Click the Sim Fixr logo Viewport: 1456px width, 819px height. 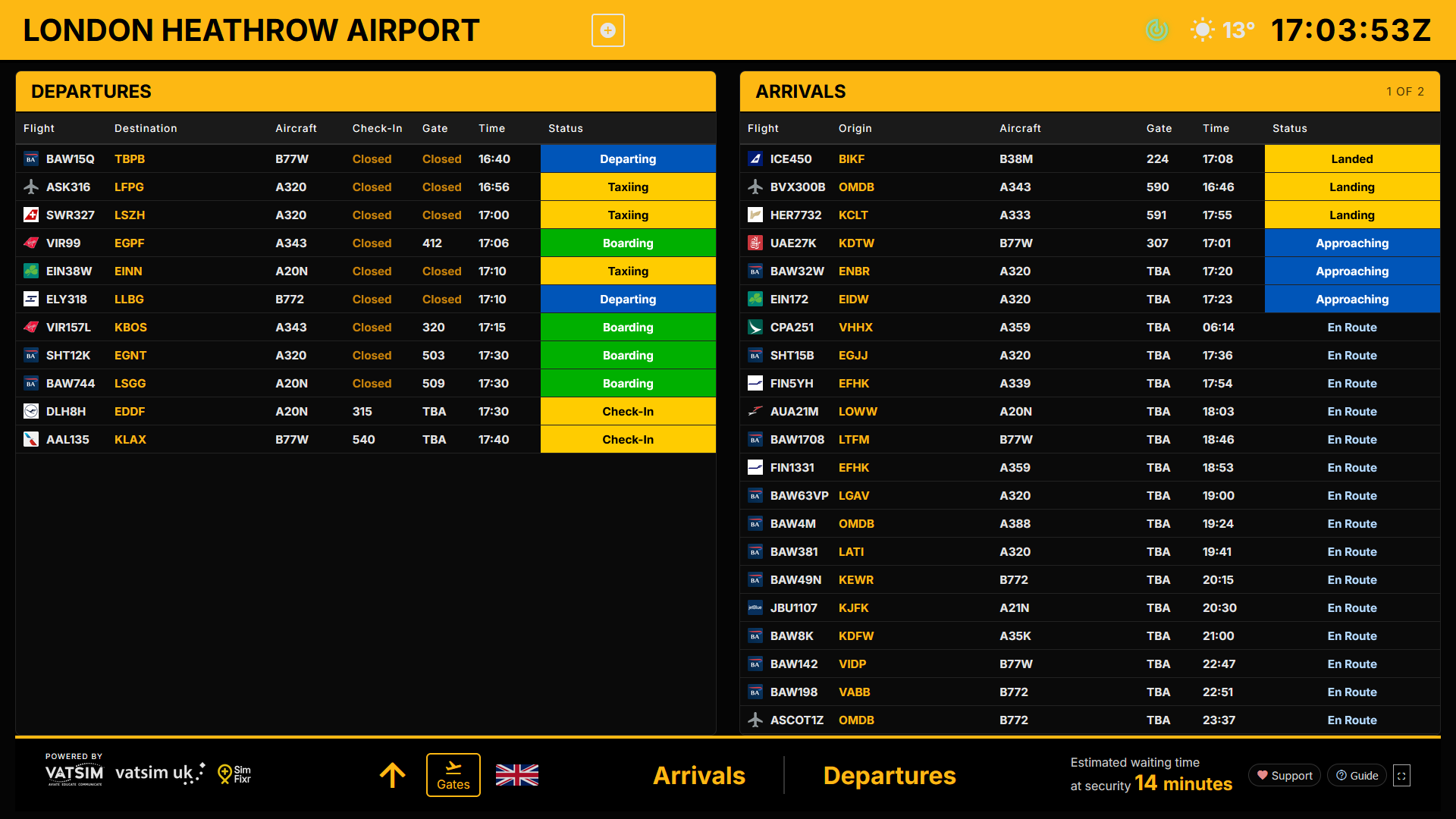click(234, 773)
